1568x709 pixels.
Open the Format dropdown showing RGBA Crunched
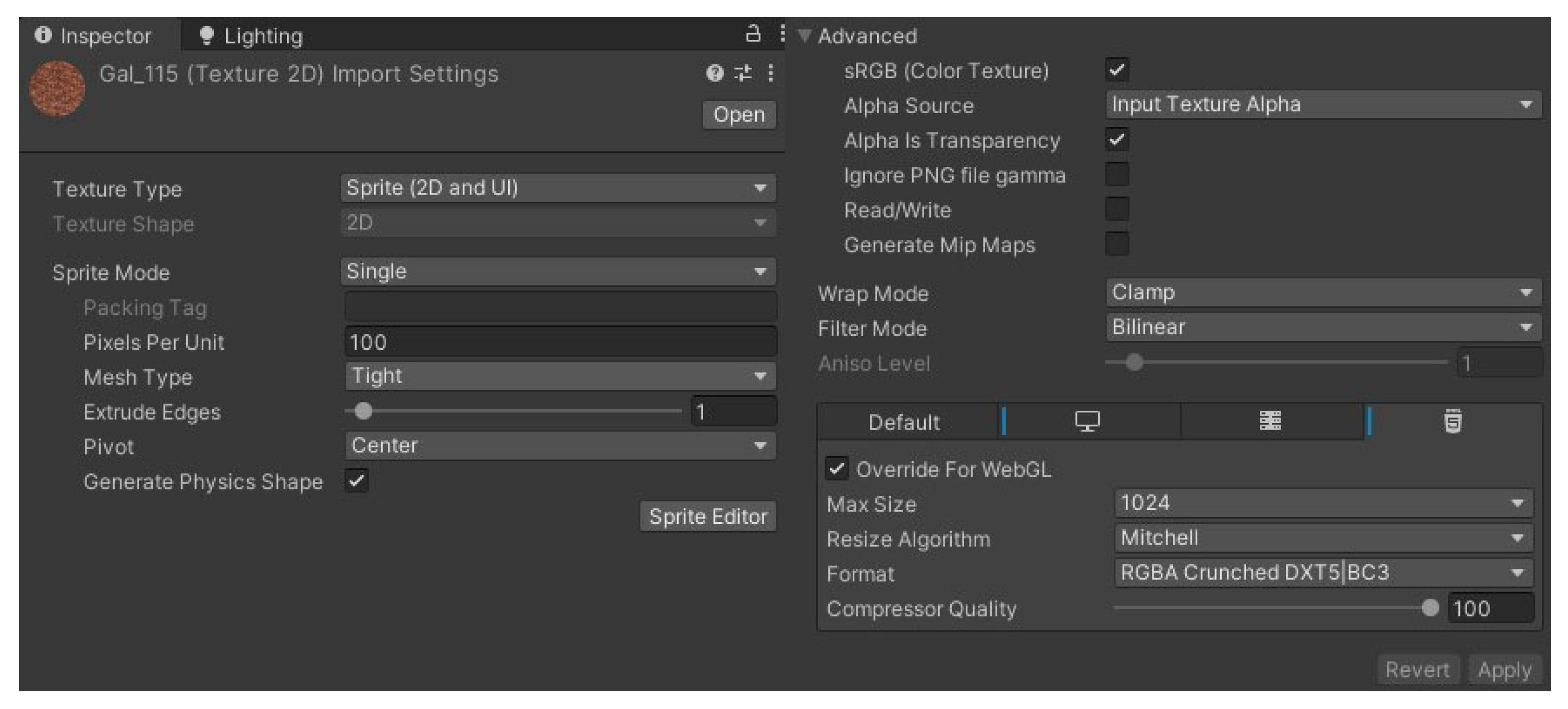point(1323,573)
